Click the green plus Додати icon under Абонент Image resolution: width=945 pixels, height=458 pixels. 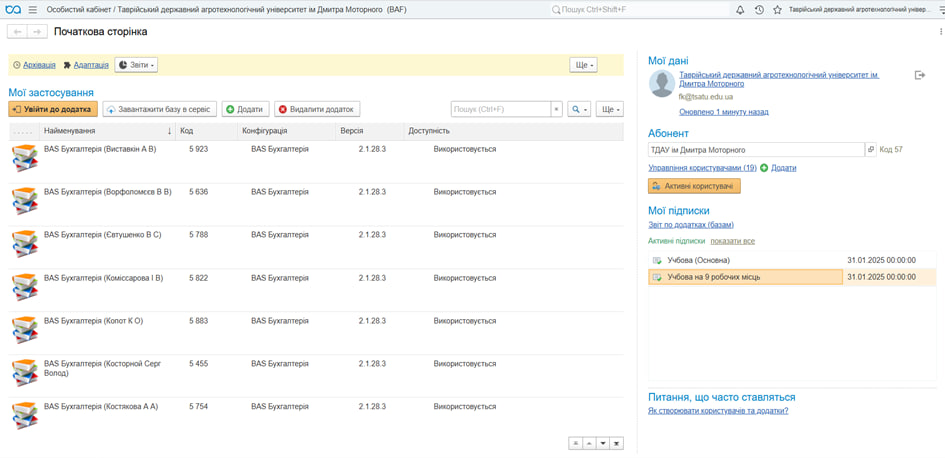click(x=764, y=168)
